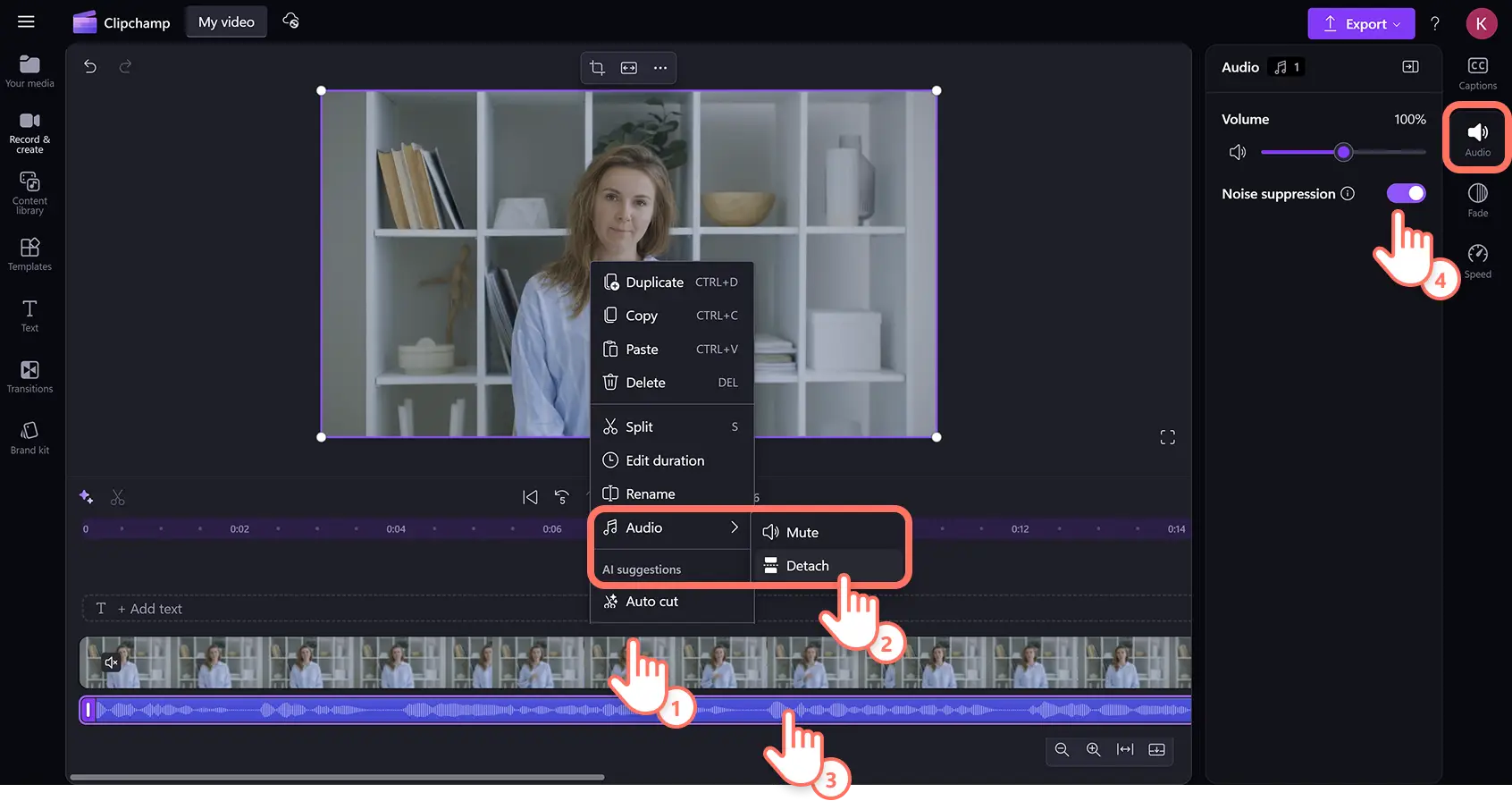Choose Paste from context menu
Screen dimensions: 1512x801
point(672,350)
